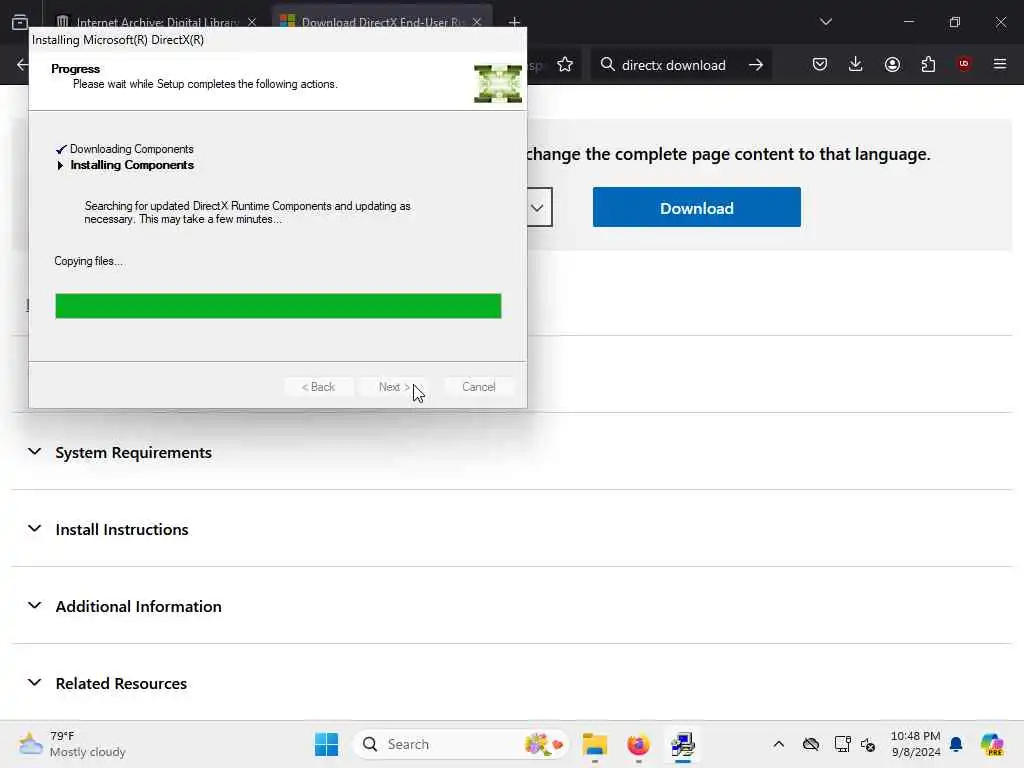Click the 'Copying files...' status text
Screen dimensions: 1024x768
88,261
